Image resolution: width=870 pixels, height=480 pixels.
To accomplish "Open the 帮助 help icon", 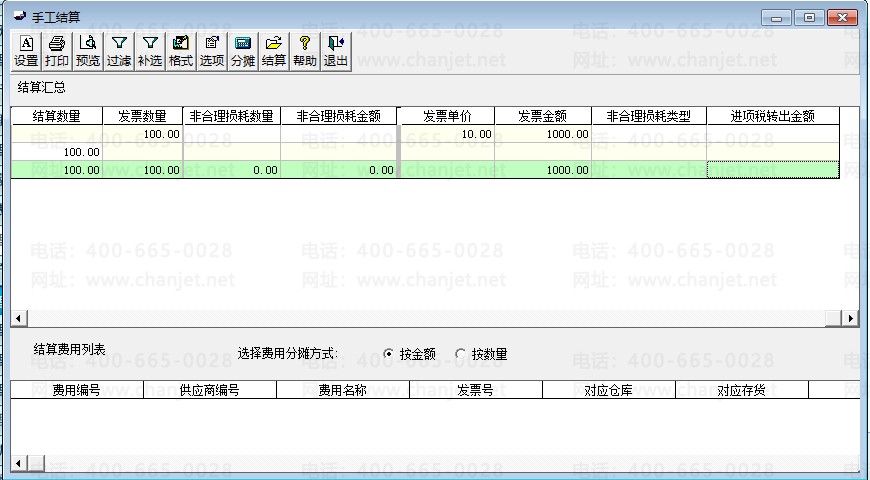I will tap(305, 51).
